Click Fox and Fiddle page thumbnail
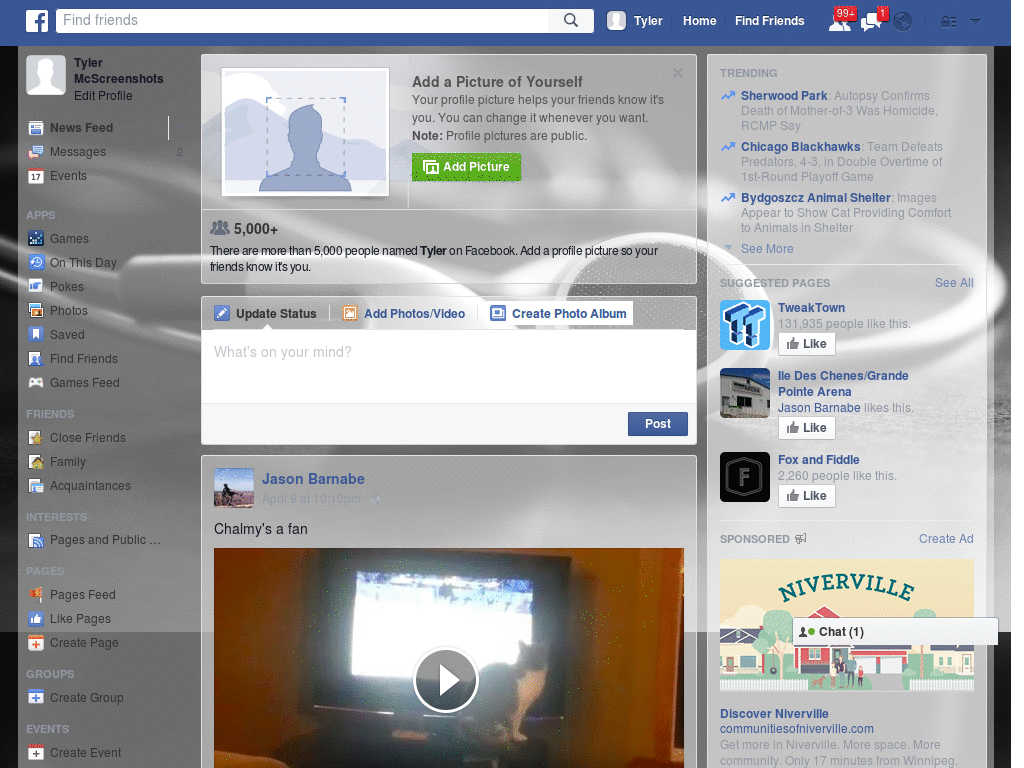The width and height of the screenshot is (1024, 768). (745, 477)
